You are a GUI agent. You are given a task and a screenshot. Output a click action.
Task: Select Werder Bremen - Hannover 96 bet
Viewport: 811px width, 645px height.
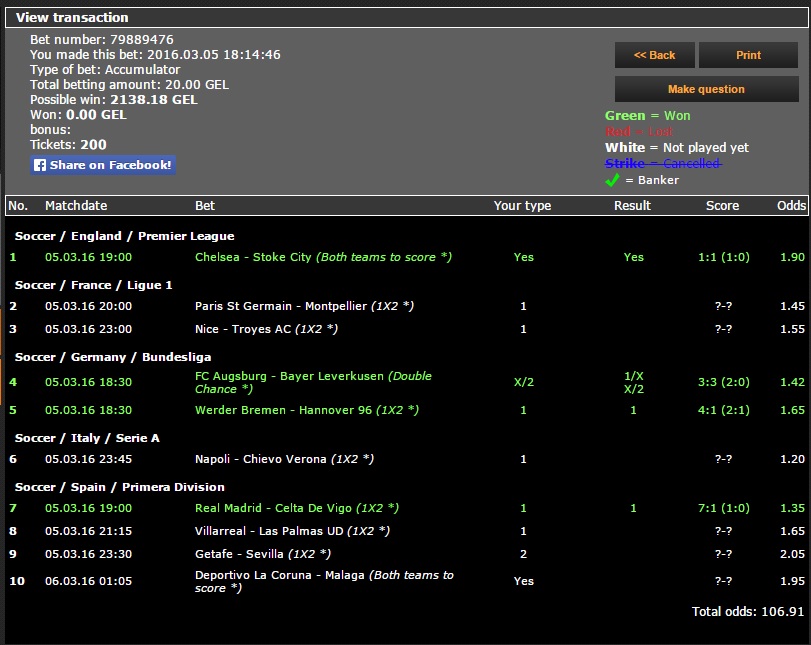307,410
